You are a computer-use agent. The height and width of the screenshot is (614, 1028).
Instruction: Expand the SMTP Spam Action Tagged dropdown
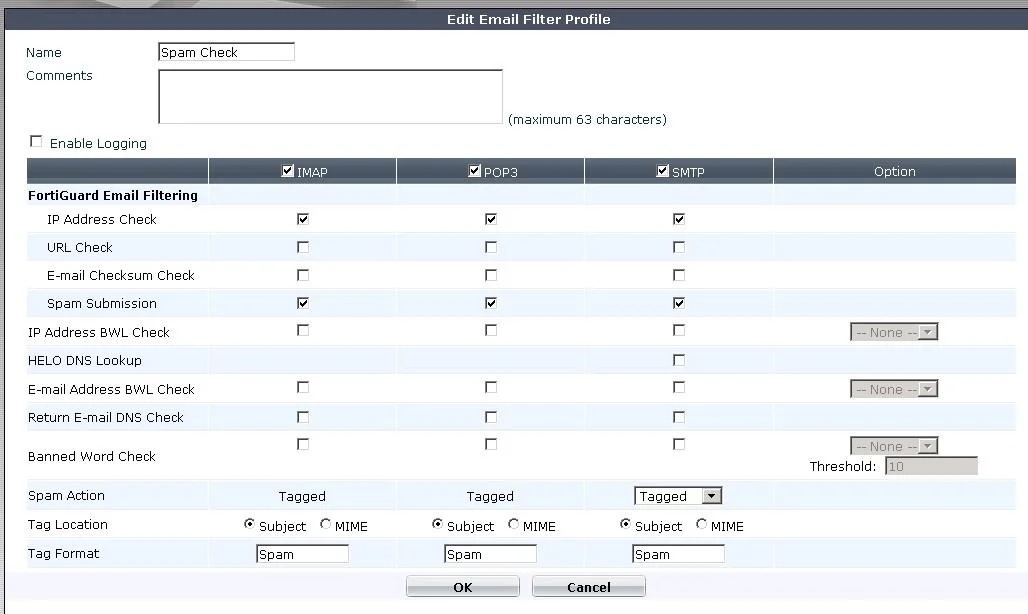(x=678, y=496)
